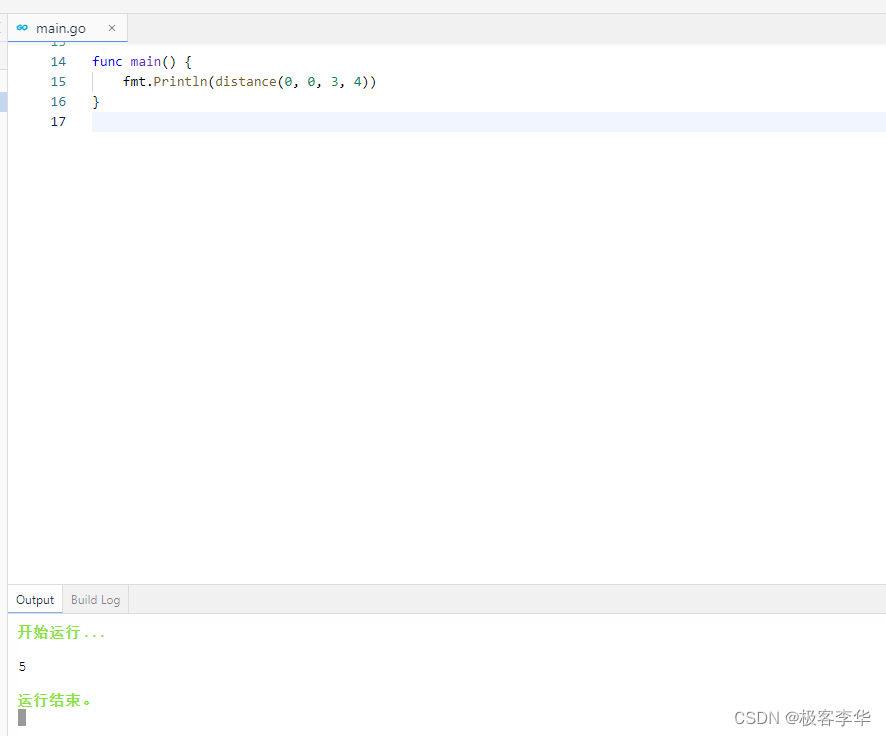Select the main.go editor tab
886x736 pixels.
(67, 28)
